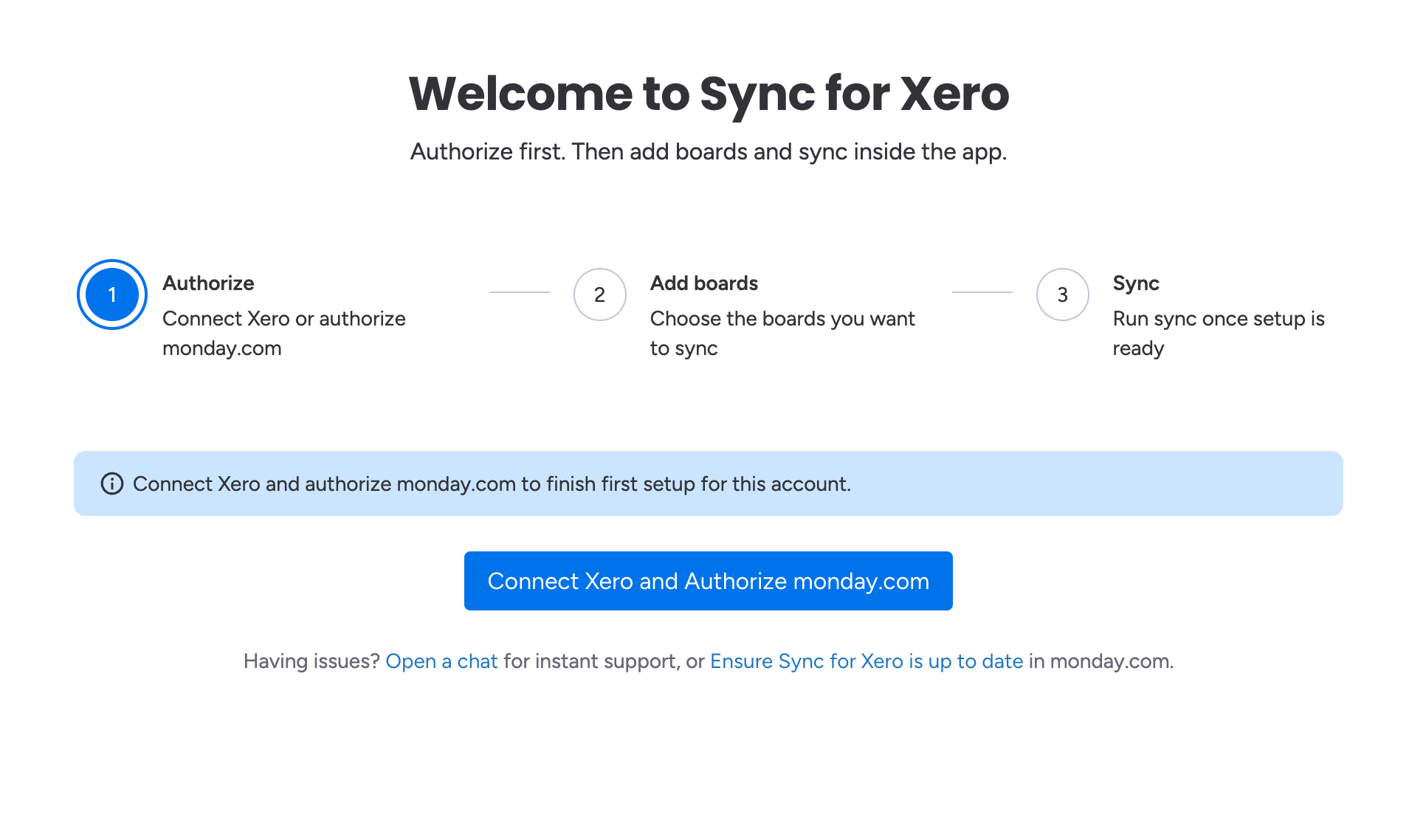
Task: Click the info icon in the blue banner
Action: [112, 483]
